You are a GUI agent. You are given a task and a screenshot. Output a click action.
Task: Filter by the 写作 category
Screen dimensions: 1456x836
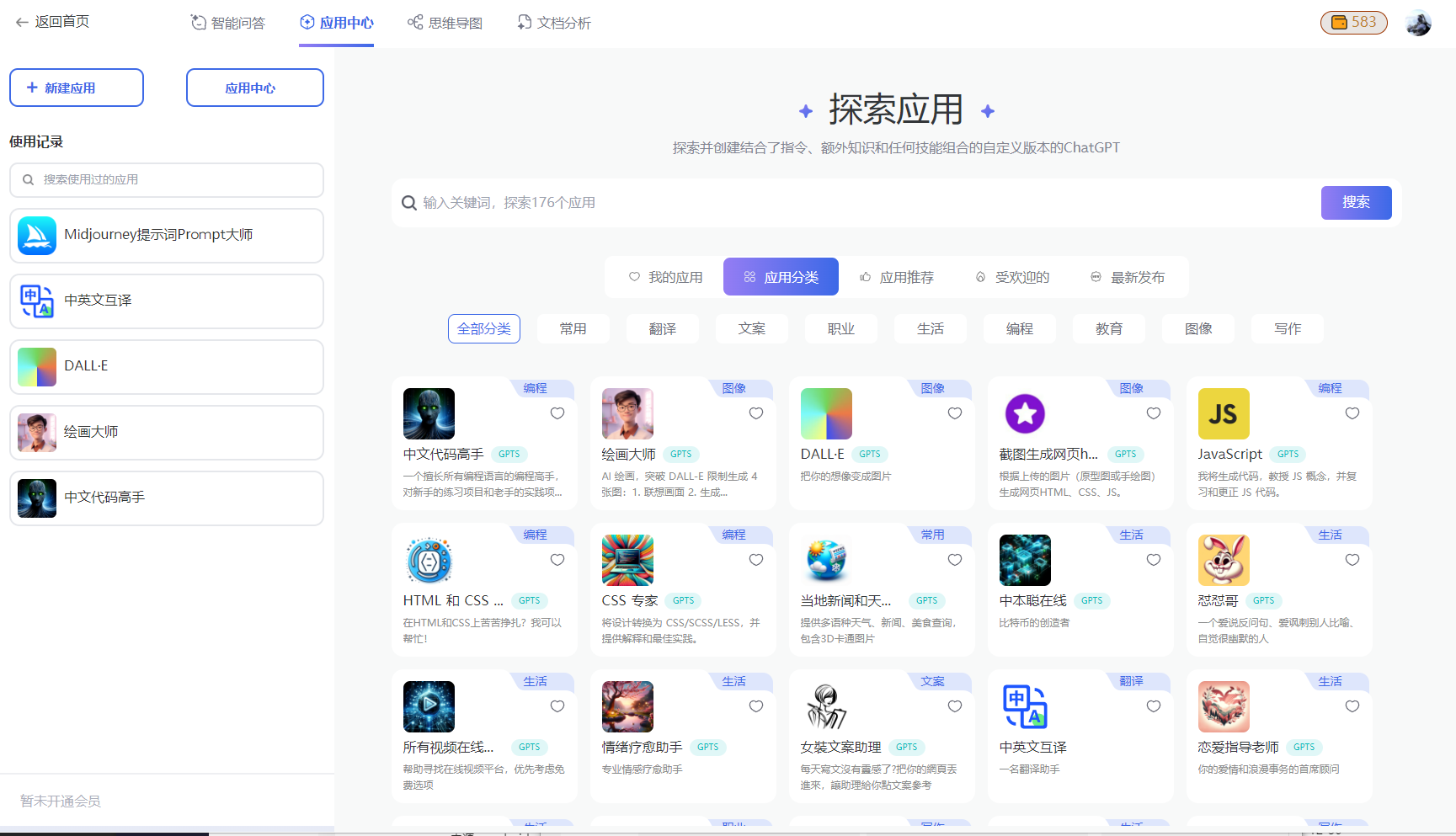pyautogui.click(x=1288, y=328)
